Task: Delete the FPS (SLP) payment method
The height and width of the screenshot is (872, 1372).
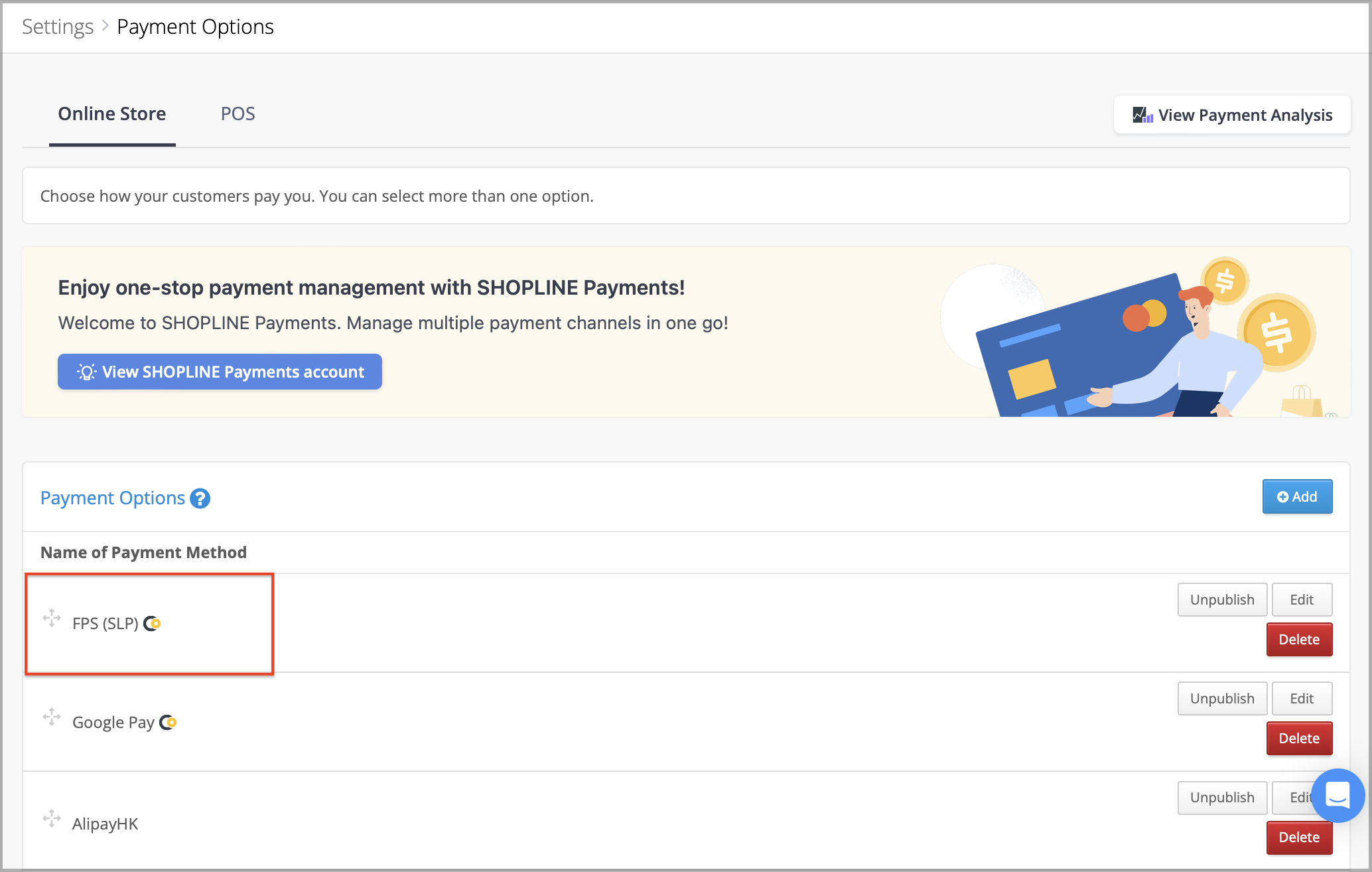Action: [1299, 640]
